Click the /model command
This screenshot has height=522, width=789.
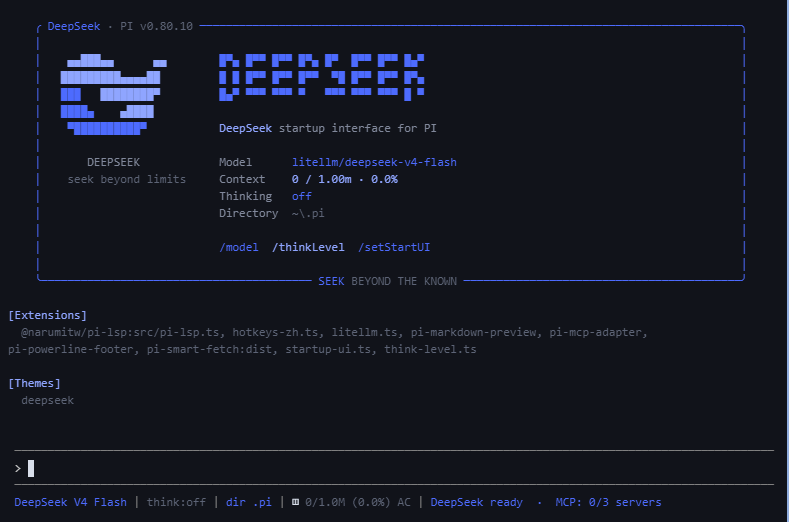(x=239, y=247)
